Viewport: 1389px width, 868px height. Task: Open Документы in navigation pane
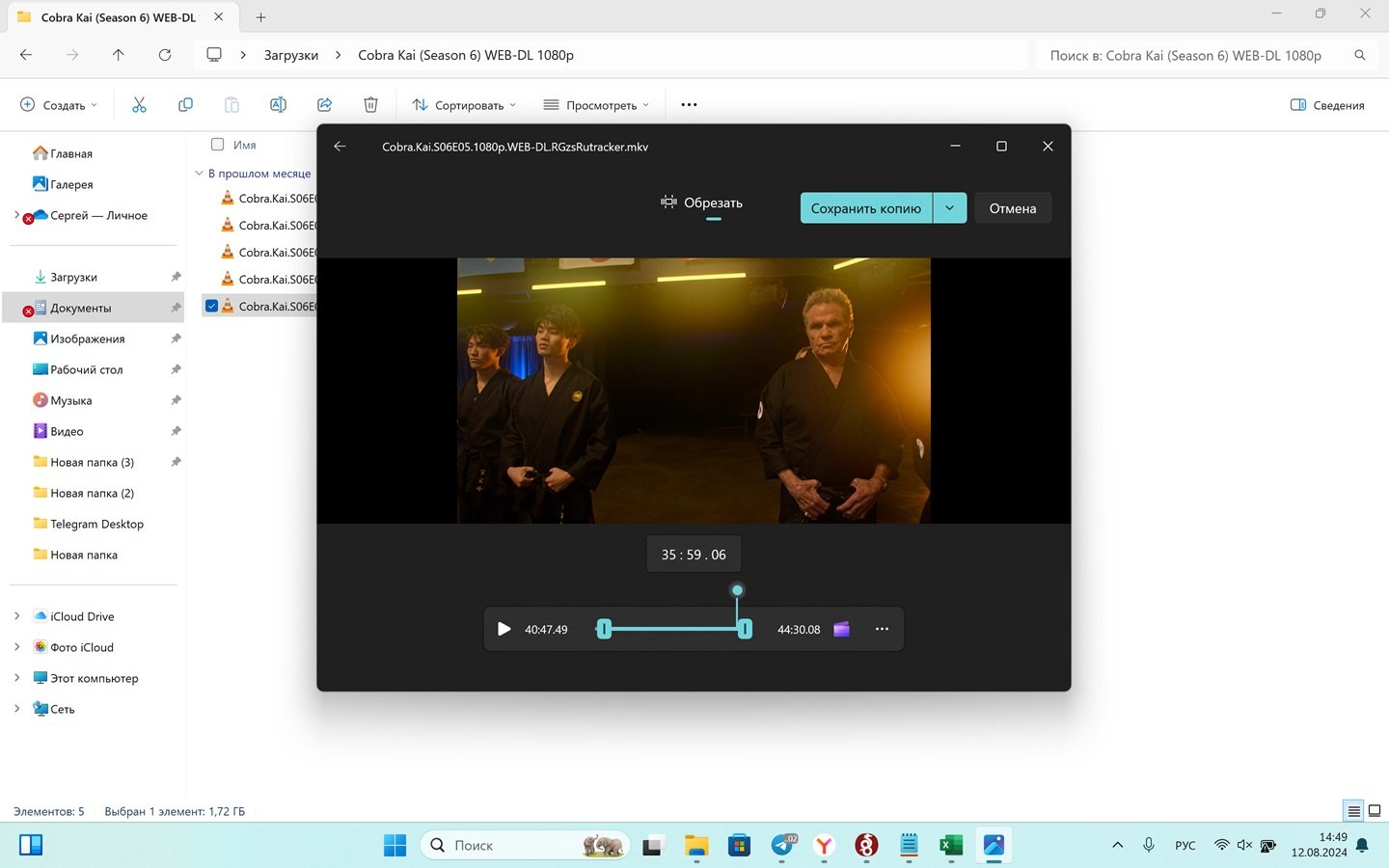[93, 308]
